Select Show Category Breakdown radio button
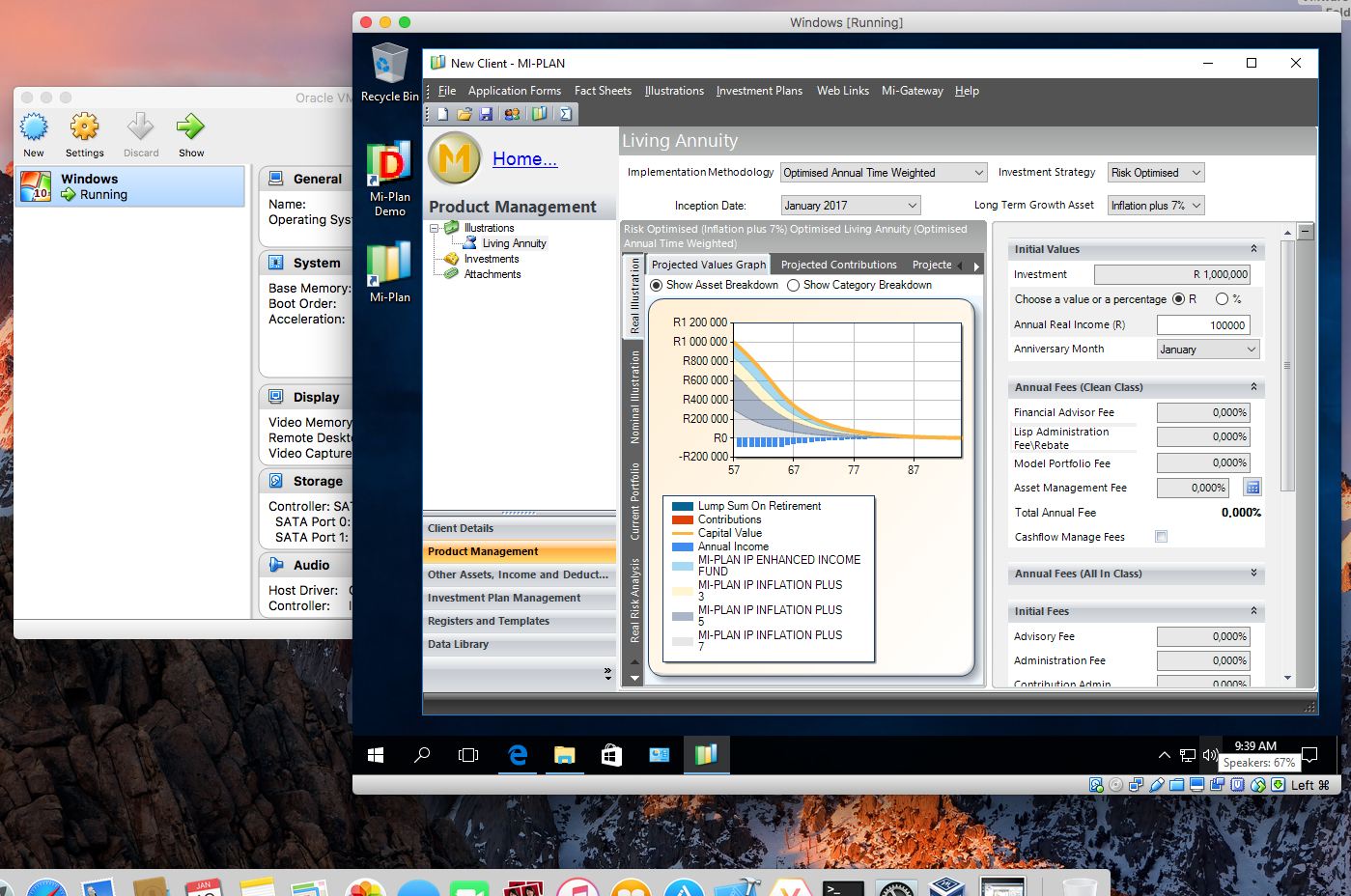Screen dimensions: 1351x896 tap(794, 285)
